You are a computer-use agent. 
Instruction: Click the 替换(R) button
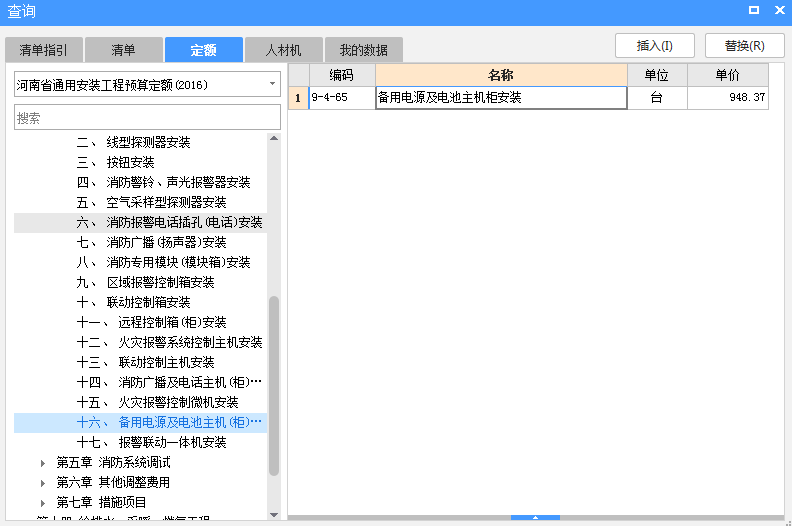click(745, 46)
